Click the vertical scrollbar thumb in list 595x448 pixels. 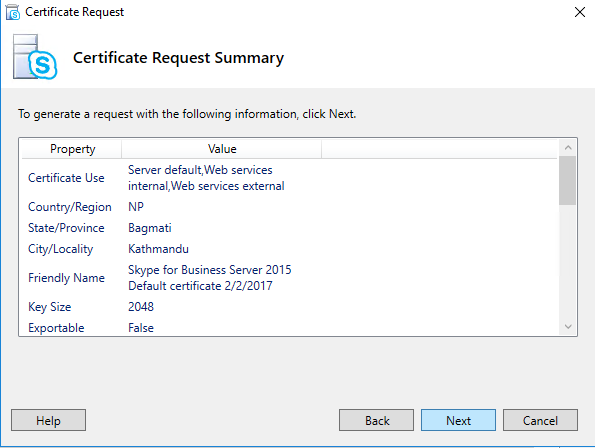pos(567,181)
